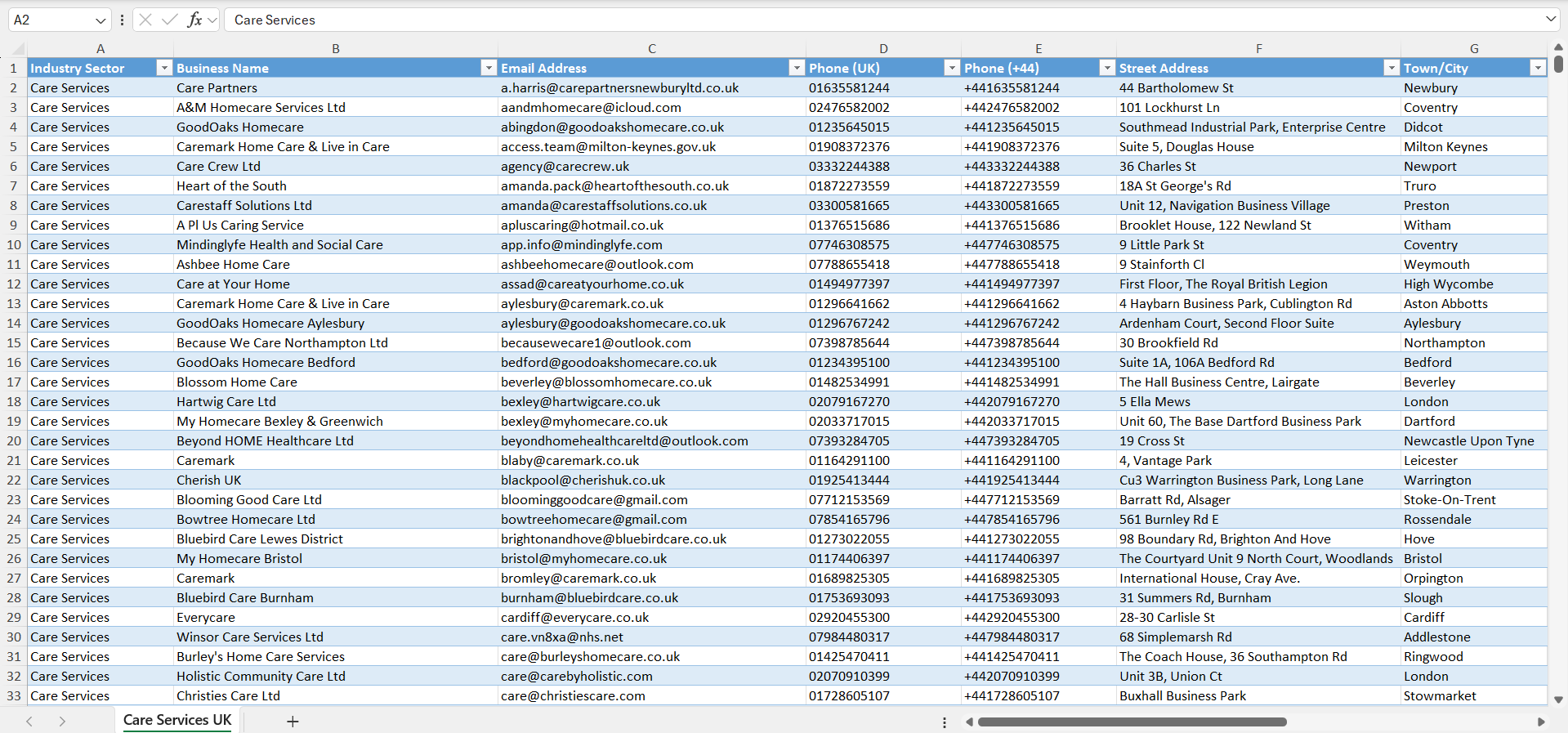Go to next sheet with right arrow
Viewport: 1568px width, 733px height.
pyautogui.click(x=62, y=722)
